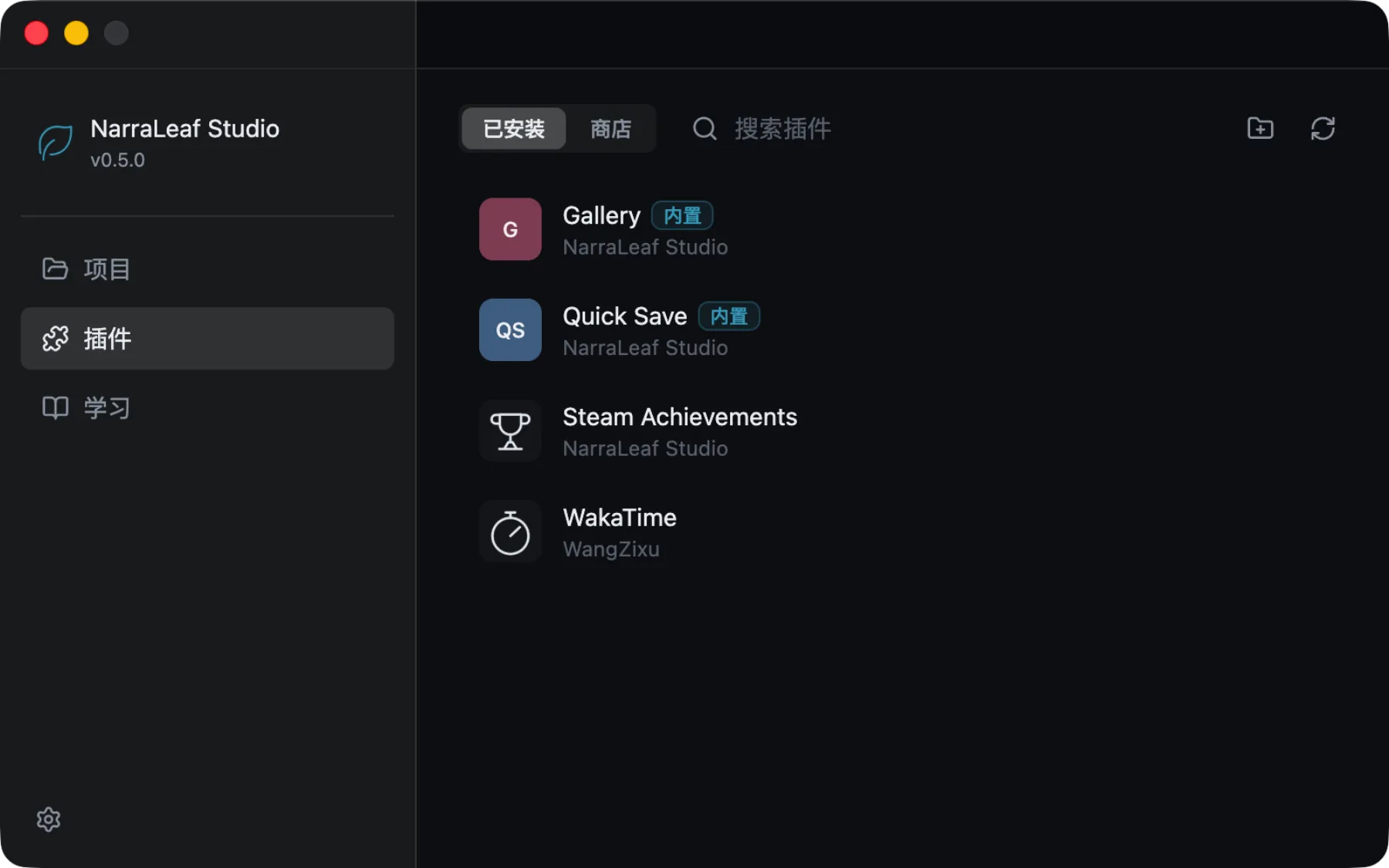The width and height of the screenshot is (1389, 868).
Task: Open the 学习 sidebar section
Action: (x=207, y=407)
